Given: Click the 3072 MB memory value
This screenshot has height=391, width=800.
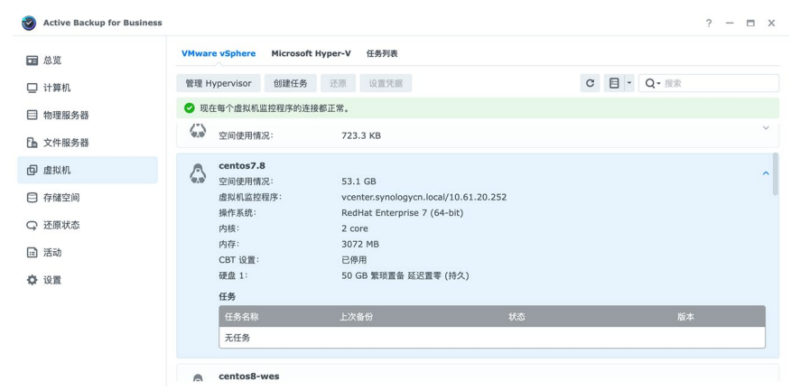Looking at the screenshot, I should (x=360, y=244).
